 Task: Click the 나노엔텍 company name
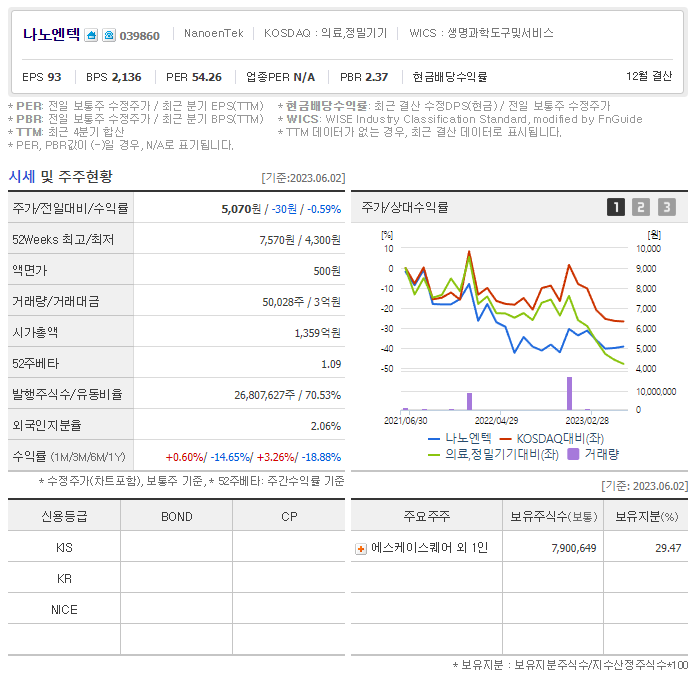pyautogui.click(x=52, y=34)
